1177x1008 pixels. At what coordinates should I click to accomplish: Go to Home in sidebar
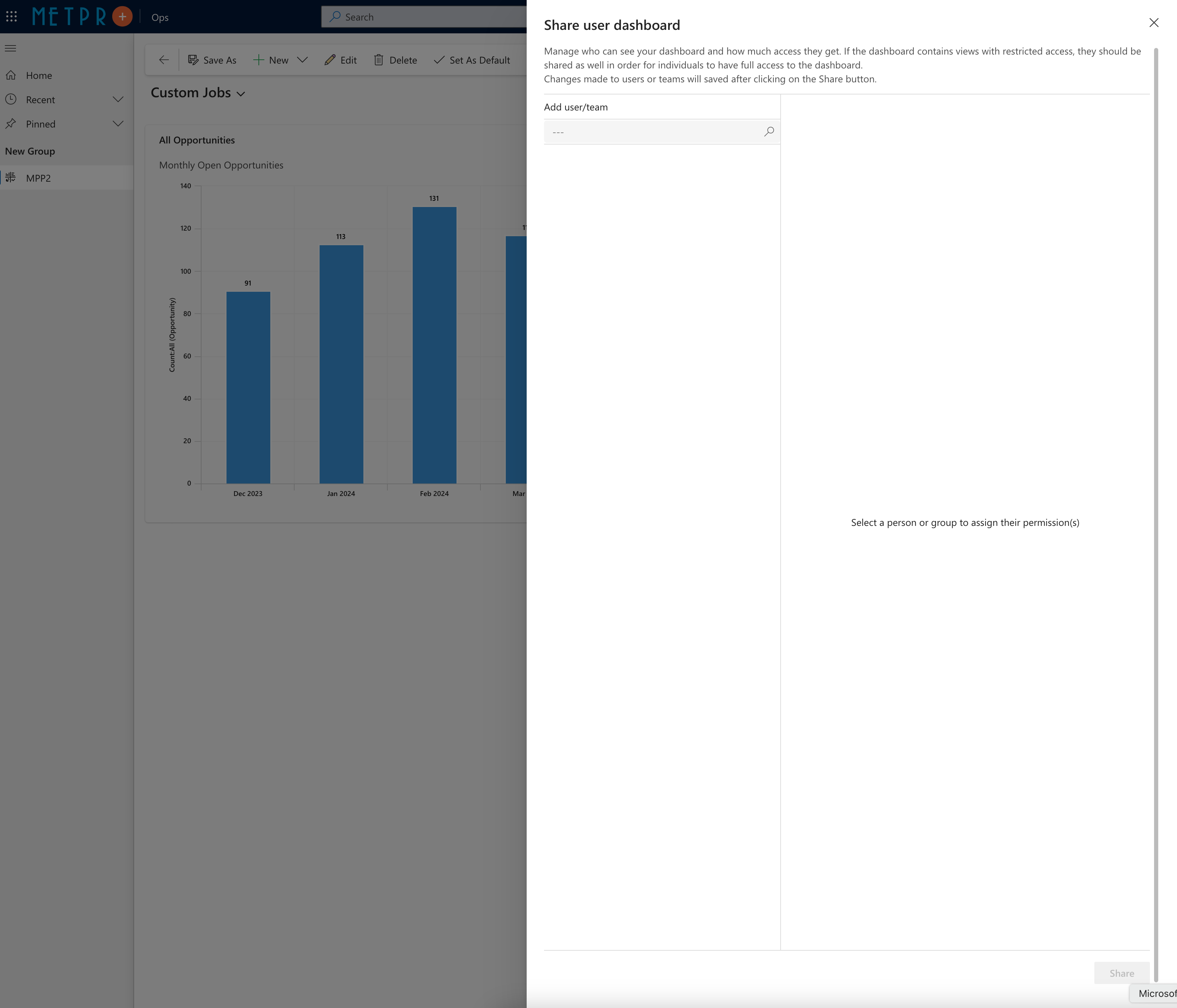[39, 75]
